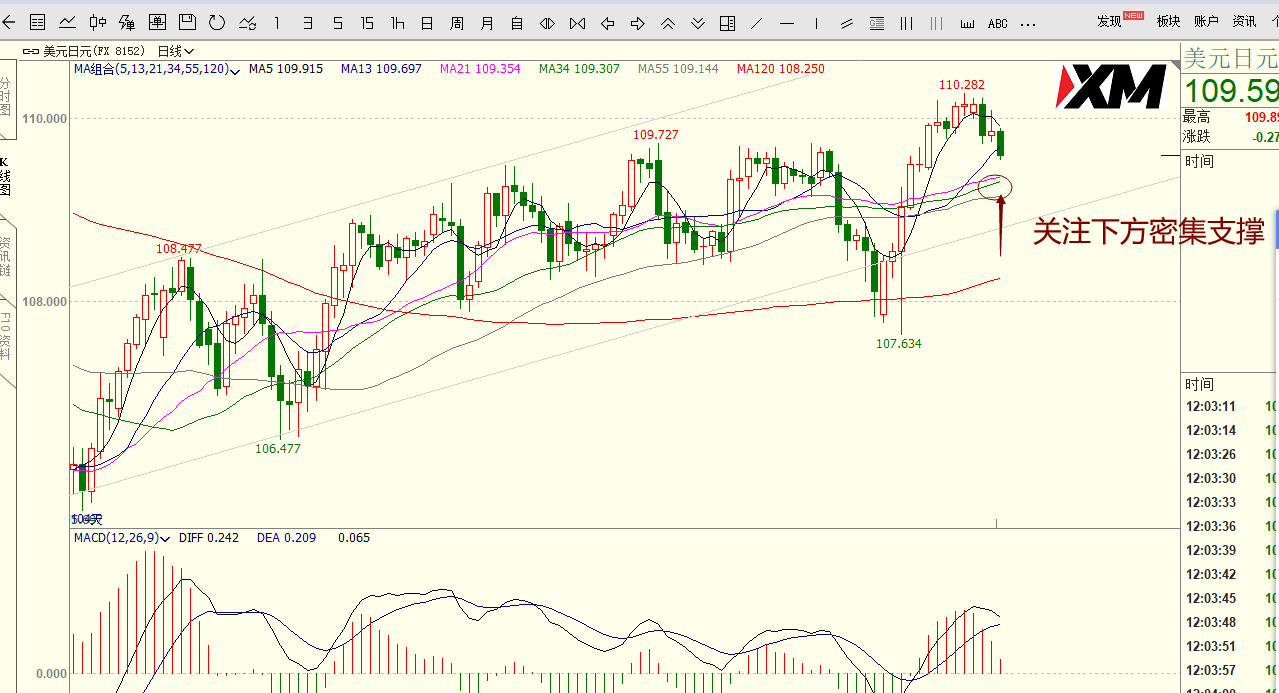This screenshot has width=1279, height=693.
Task: Select the parallel channel lines tool
Action: [847, 22]
